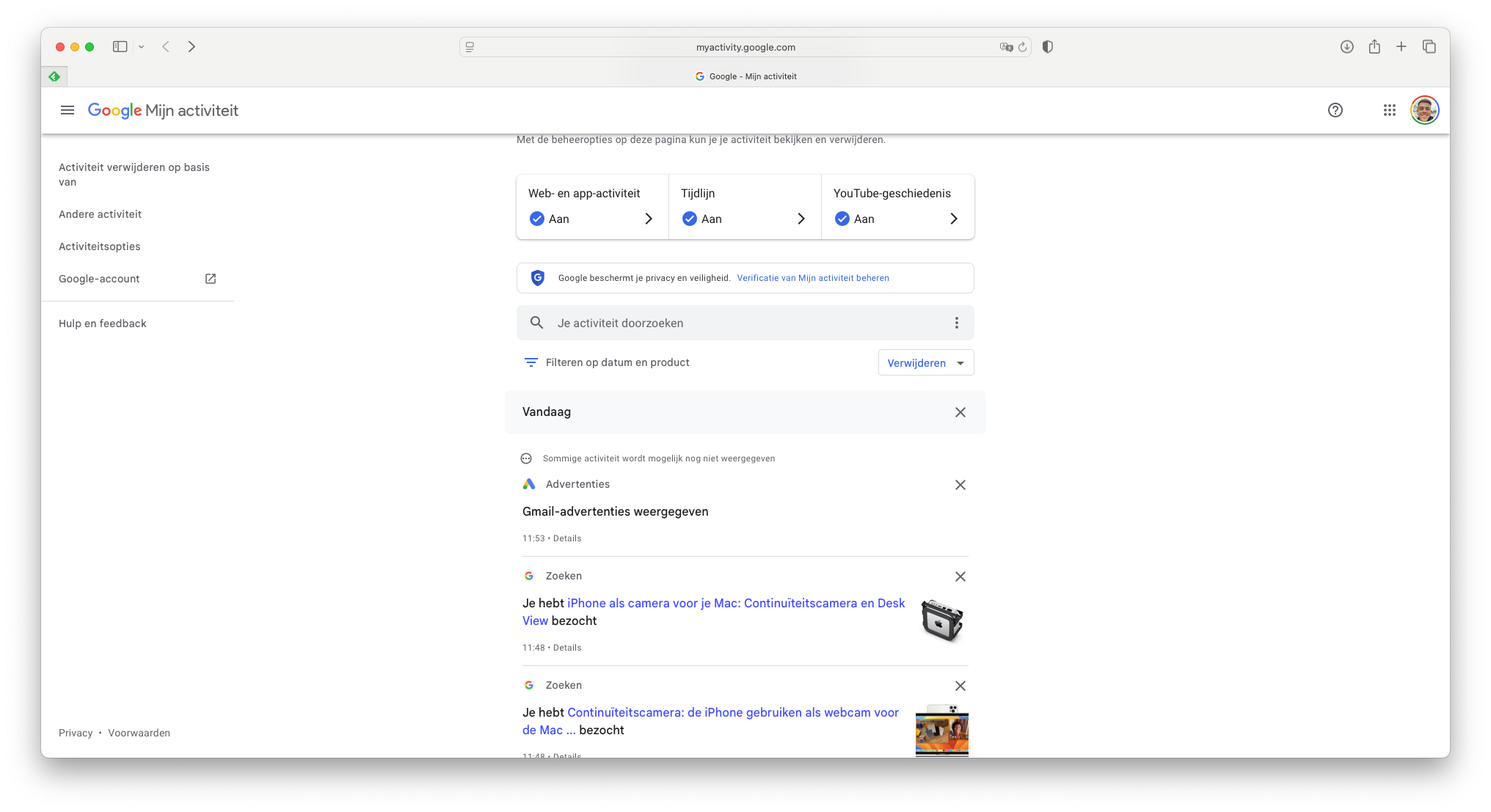The image size is (1491, 812).
Task: Open search bar more options menu
Action: (x=957, y=323)
